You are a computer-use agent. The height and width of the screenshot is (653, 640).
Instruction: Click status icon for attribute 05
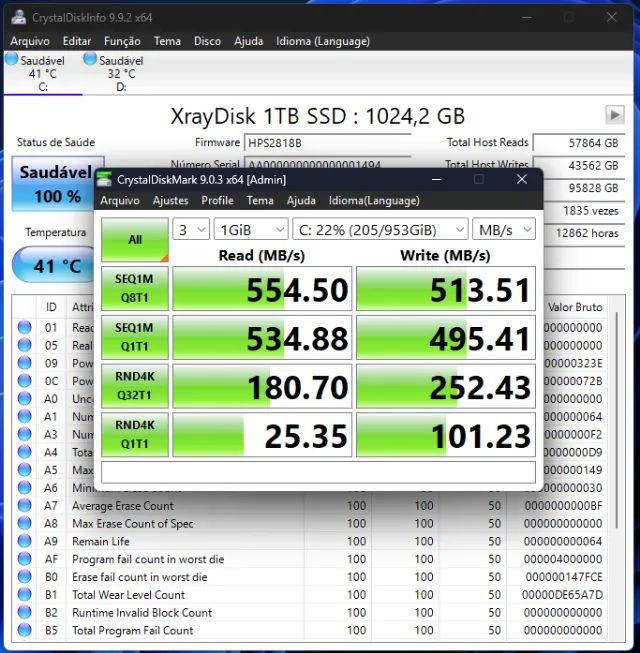[25, 345]
